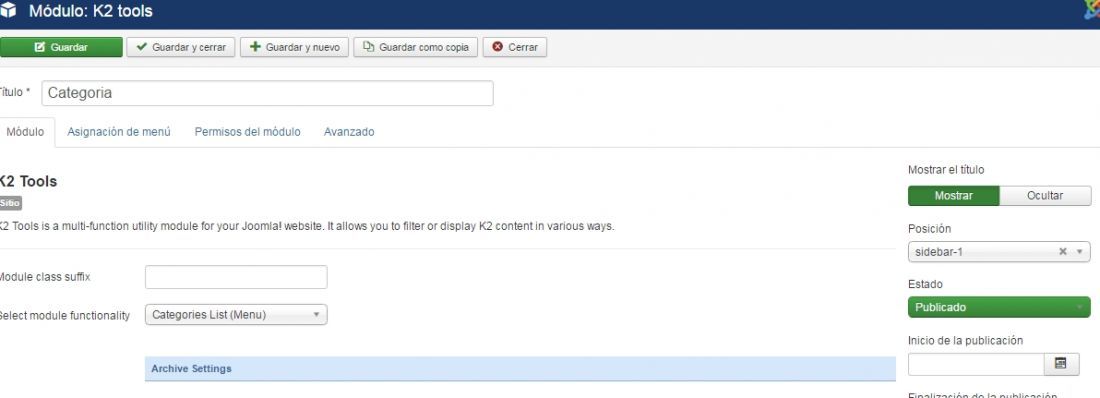
Task: Select Ocultar to hide the title
Action: click(x=1045, y=196)
